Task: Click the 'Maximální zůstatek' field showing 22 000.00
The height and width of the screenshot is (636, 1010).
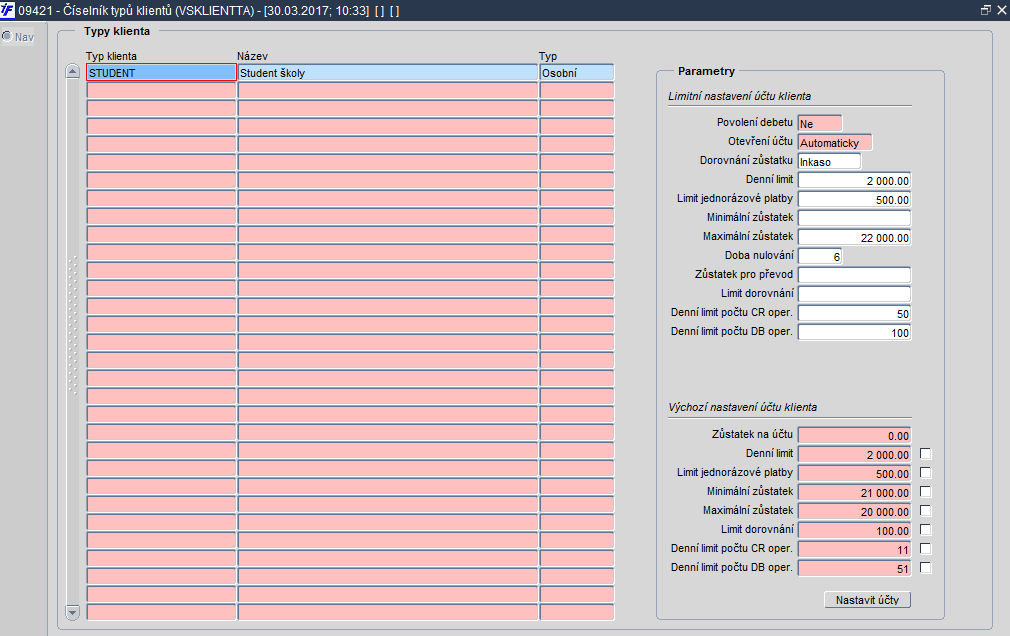Action: click(854, 237)
